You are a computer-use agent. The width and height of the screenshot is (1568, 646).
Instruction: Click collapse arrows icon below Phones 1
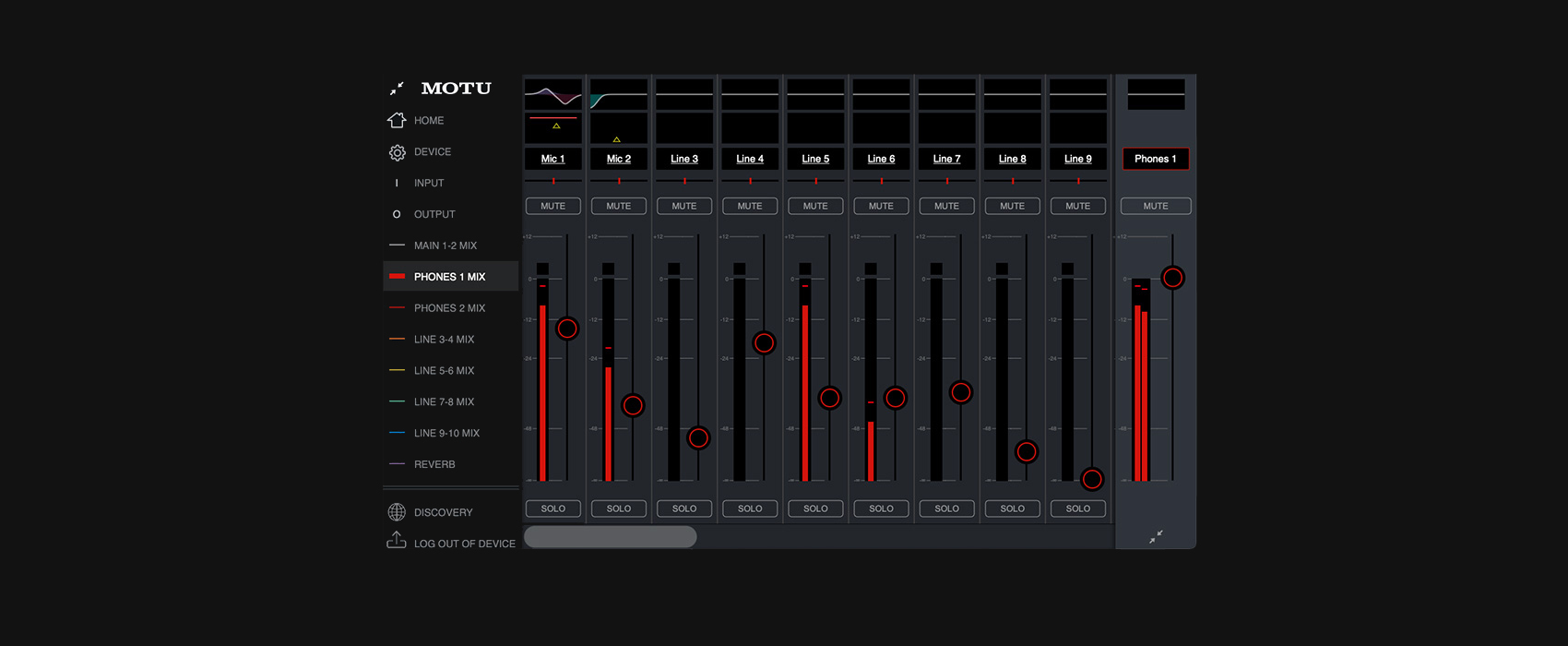1156,536
